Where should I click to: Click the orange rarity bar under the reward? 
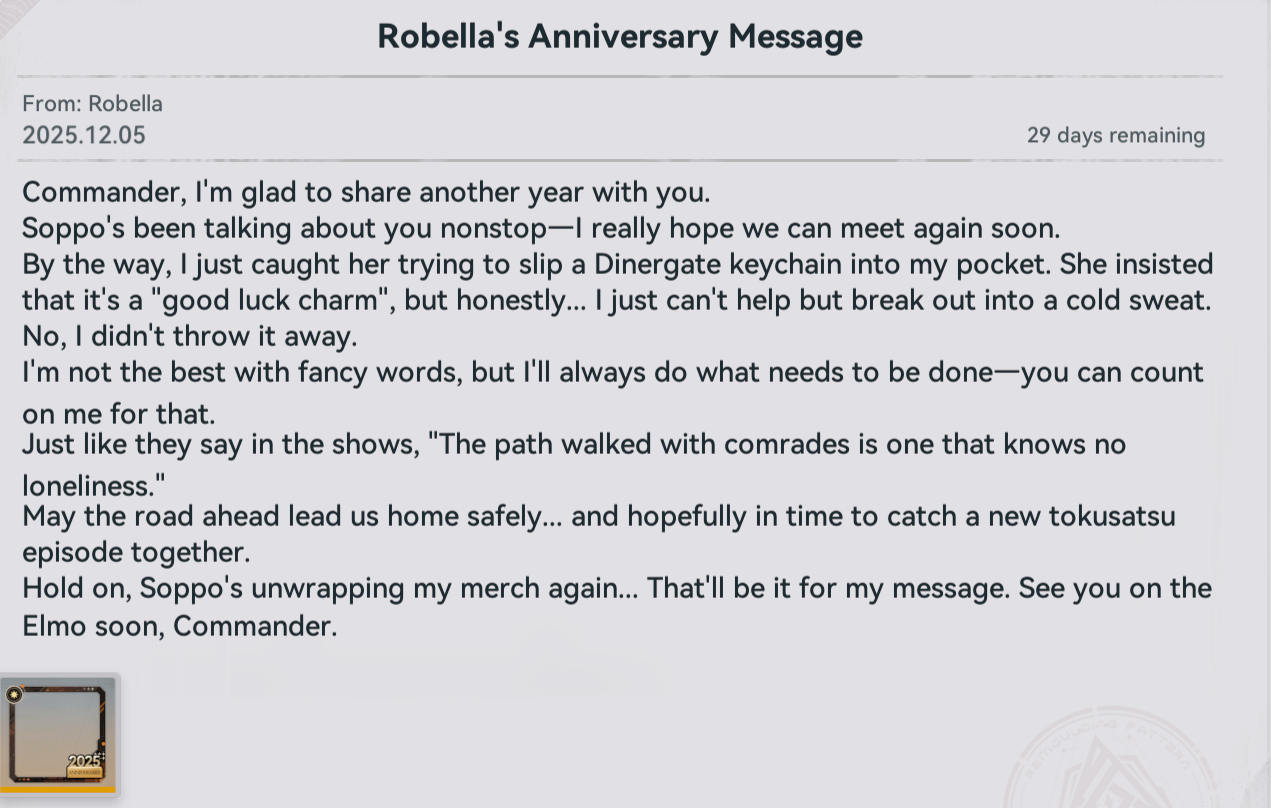58,790
